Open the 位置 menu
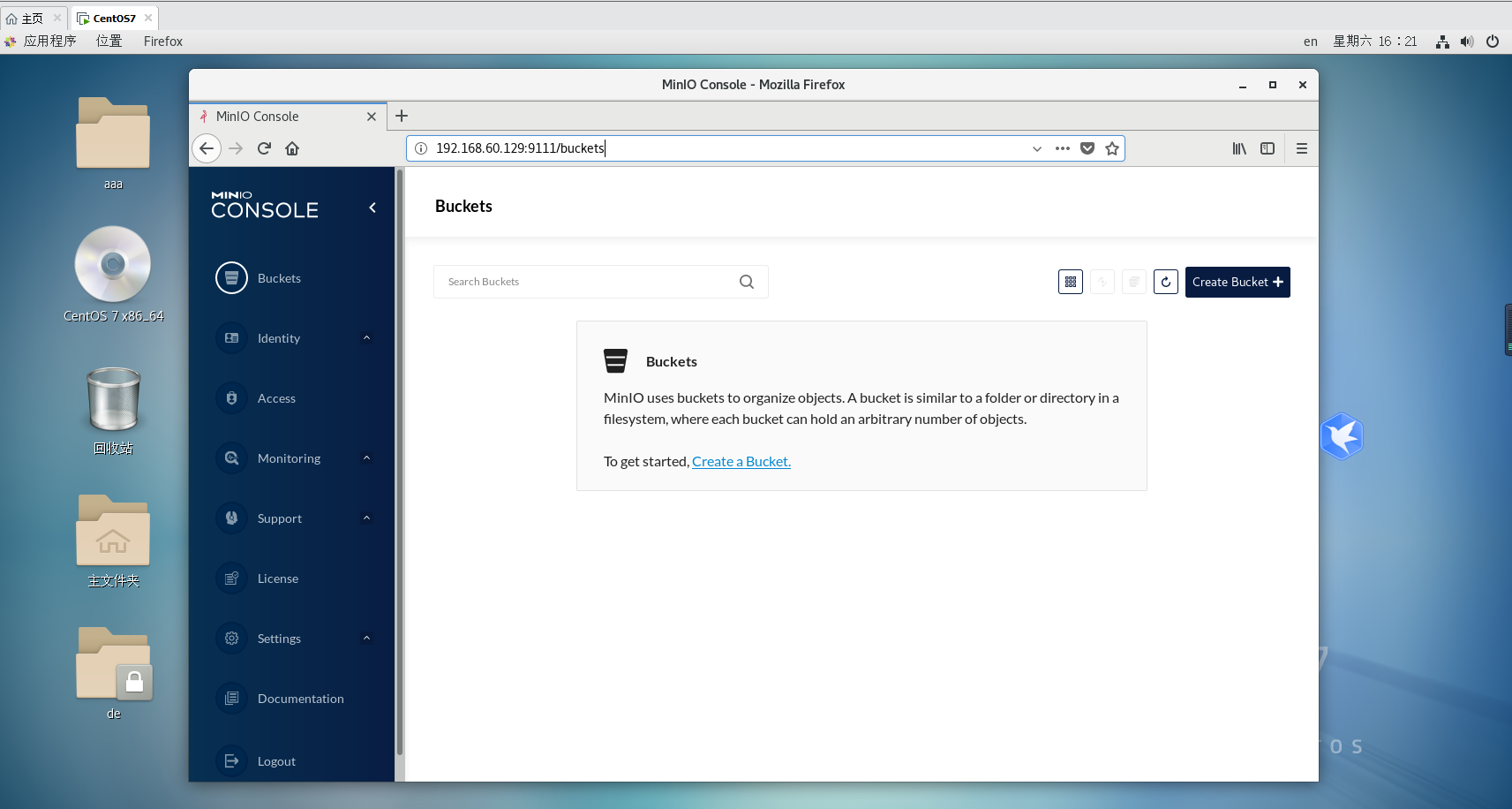1512x809 pixels. pos(109,41)
